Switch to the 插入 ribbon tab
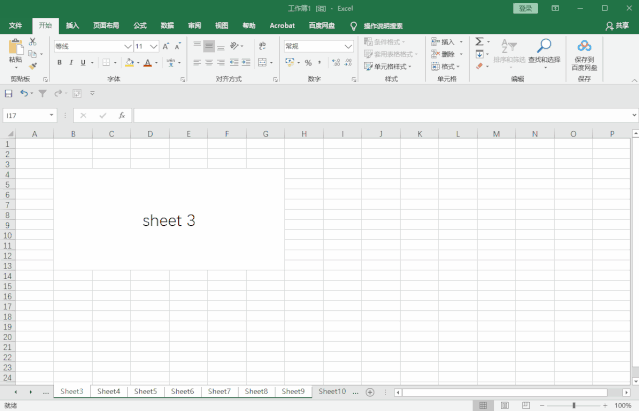Screen dimensions: 639x411 click(x=72, y=26)
